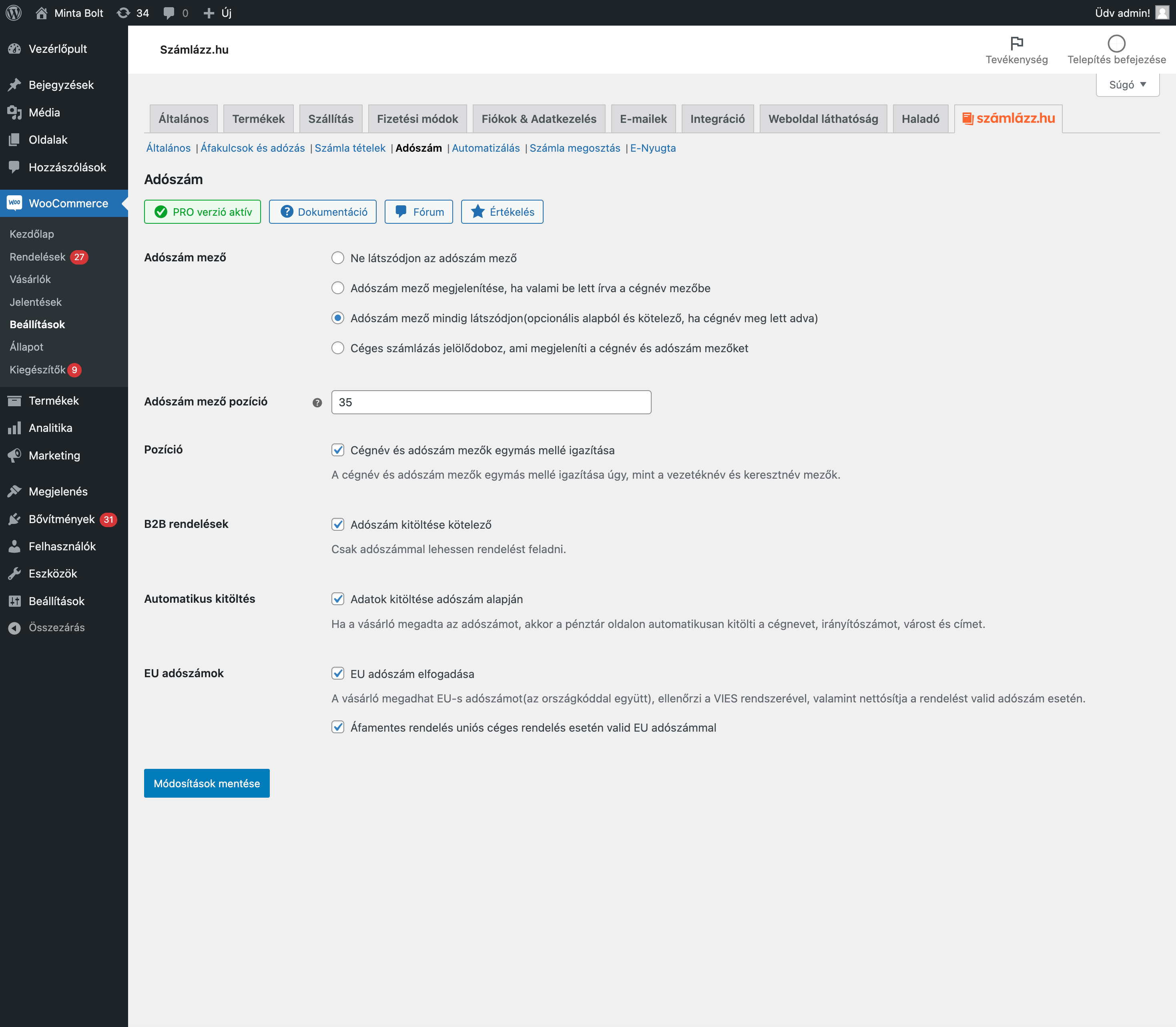Open Hozzászólások comments menu

[x=64, y=167]
